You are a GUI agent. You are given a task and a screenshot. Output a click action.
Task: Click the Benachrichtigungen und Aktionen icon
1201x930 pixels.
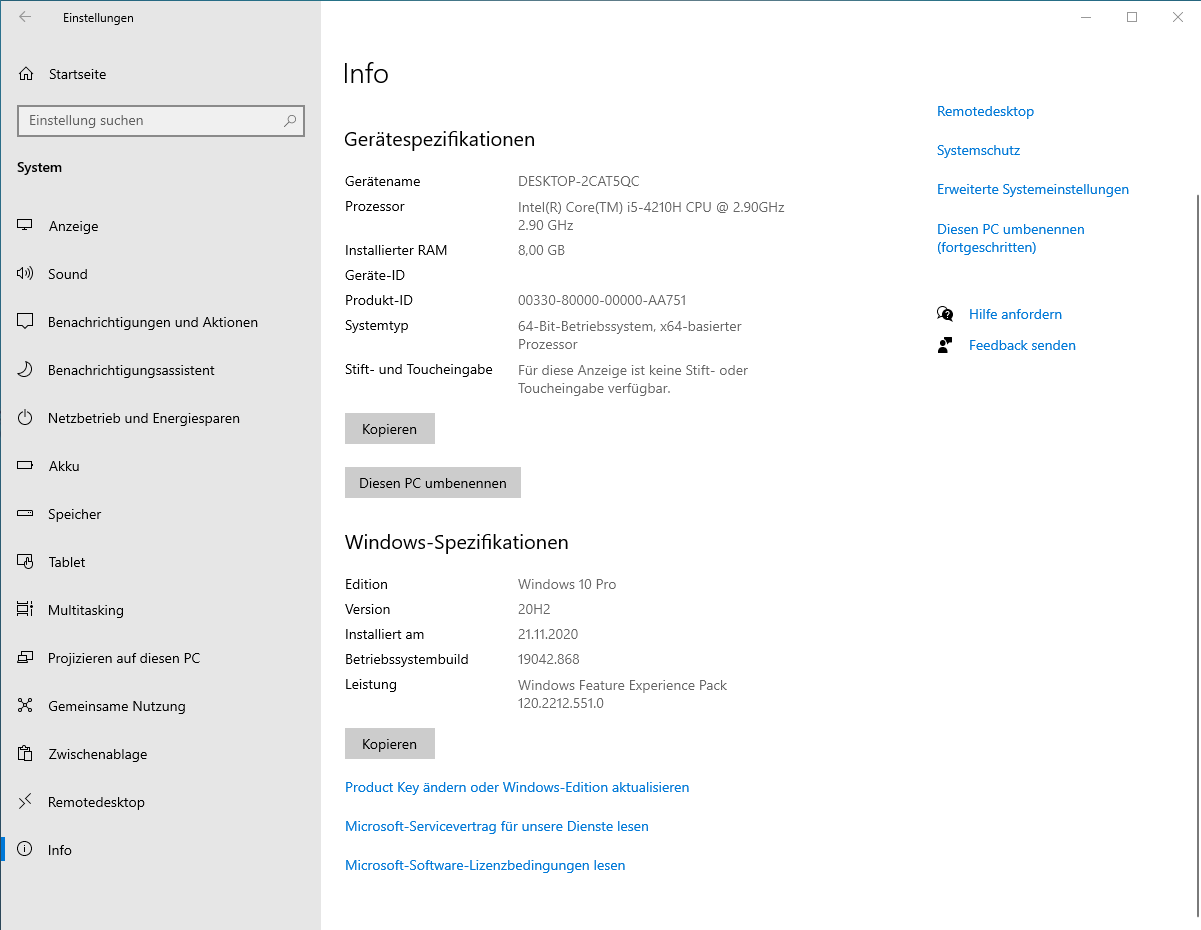click(x=26, y=322)
